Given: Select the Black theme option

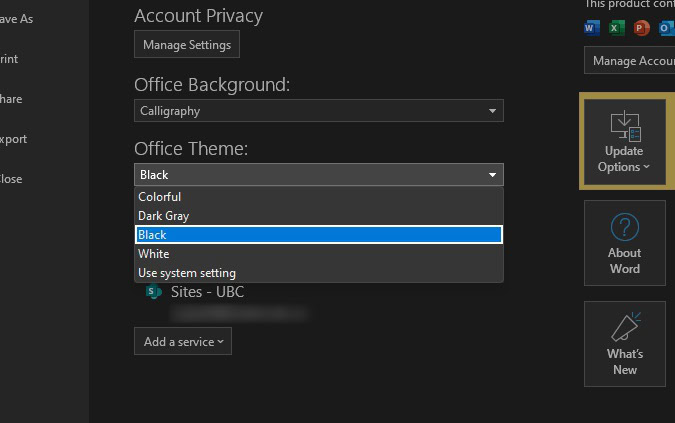Looking at the screenshot, I should pos(318,235).
